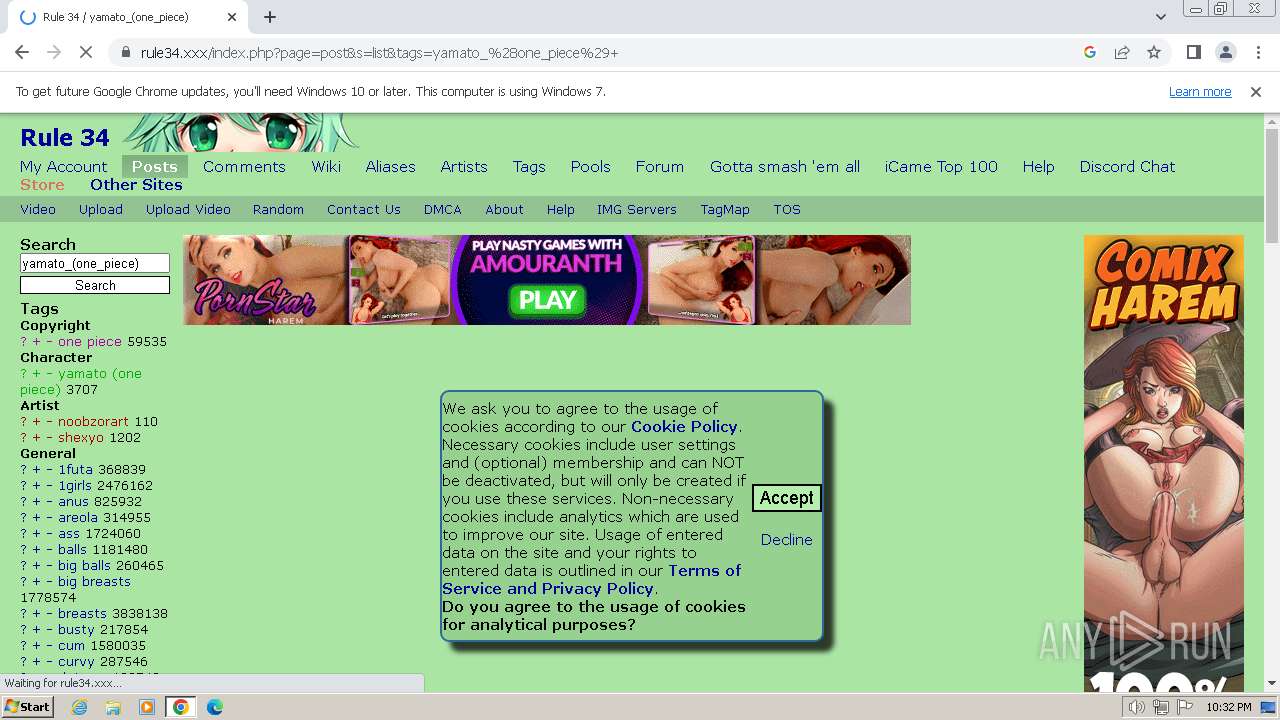The height and width of the screenshot is (720, 1280).
Task: Decline cookies in the consent dialog
Action: (786, 540)
